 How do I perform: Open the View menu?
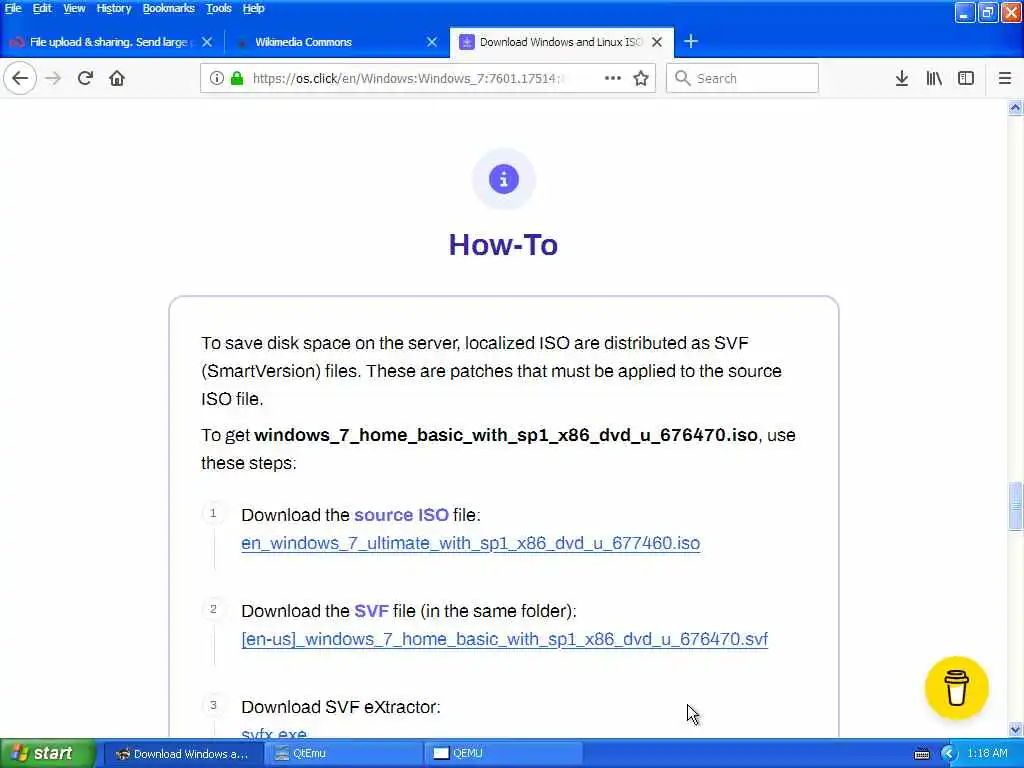tap(74, 8)
